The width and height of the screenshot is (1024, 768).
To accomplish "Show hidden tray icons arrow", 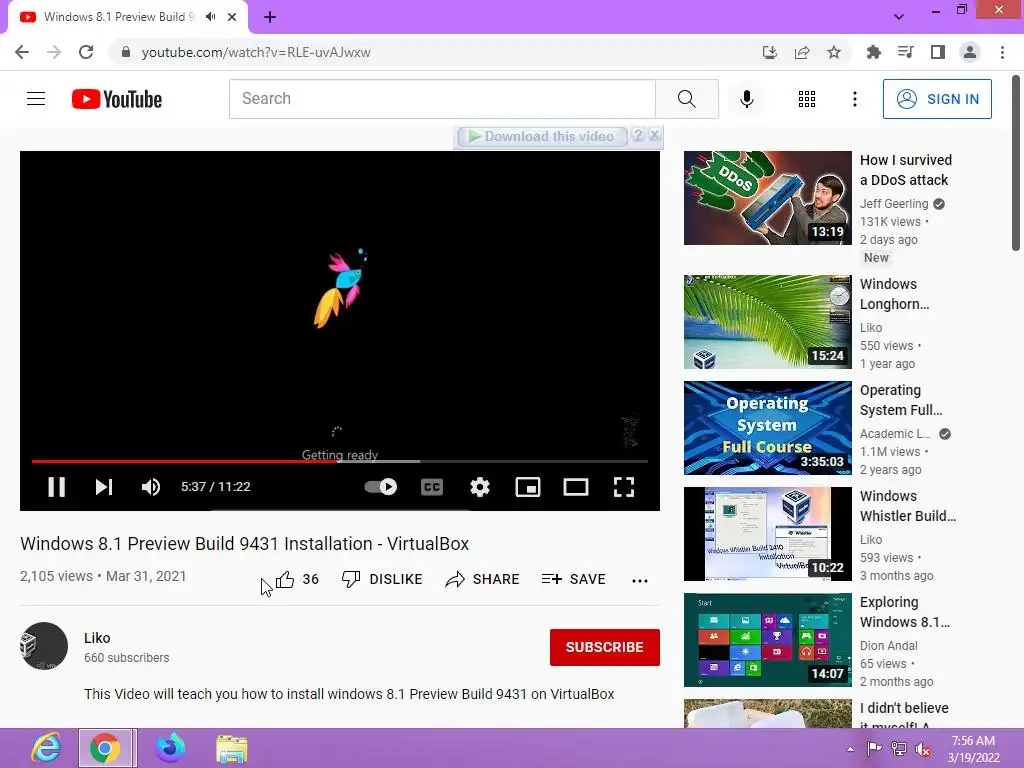I will pos(850,749).
